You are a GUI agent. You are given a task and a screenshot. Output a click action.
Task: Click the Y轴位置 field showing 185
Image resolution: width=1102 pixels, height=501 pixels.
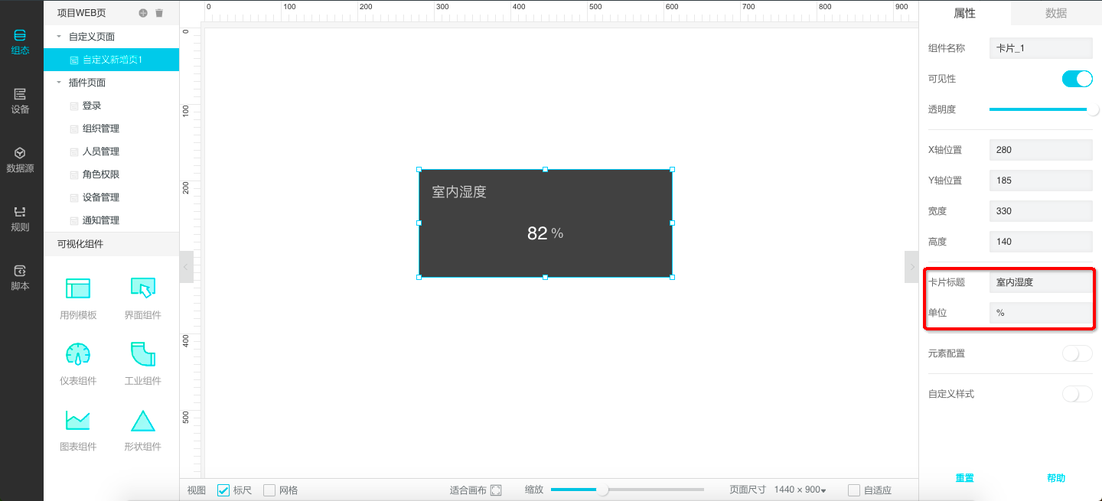1041,181
